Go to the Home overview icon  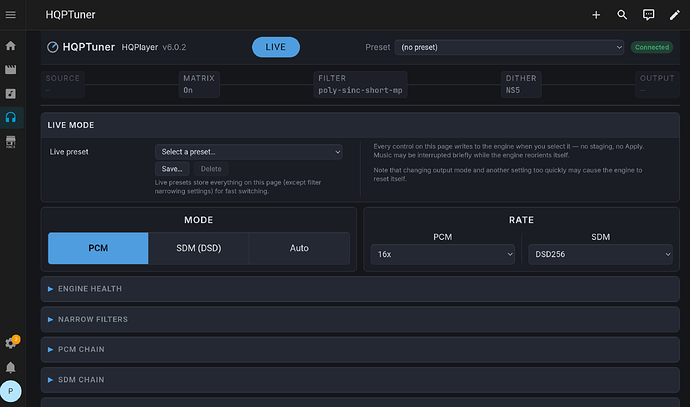tap(11, 46)
